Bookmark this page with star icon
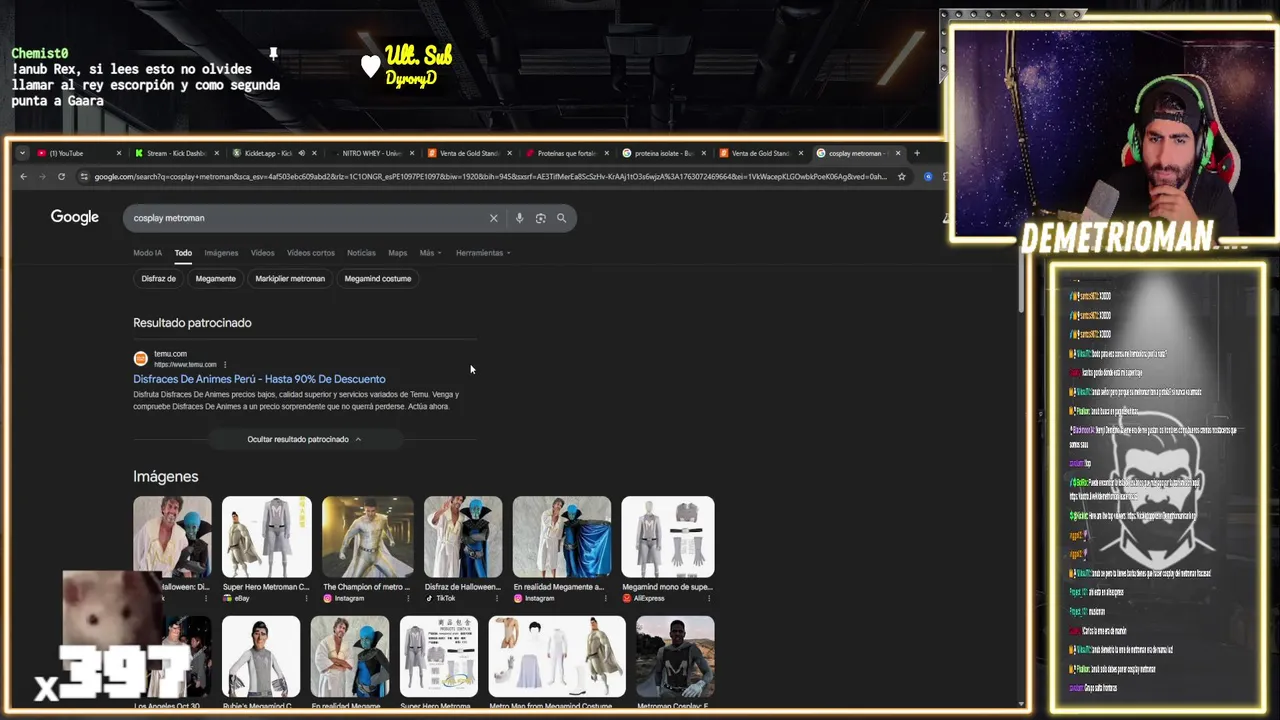The image size is (1280, 720). click(901, 177)
